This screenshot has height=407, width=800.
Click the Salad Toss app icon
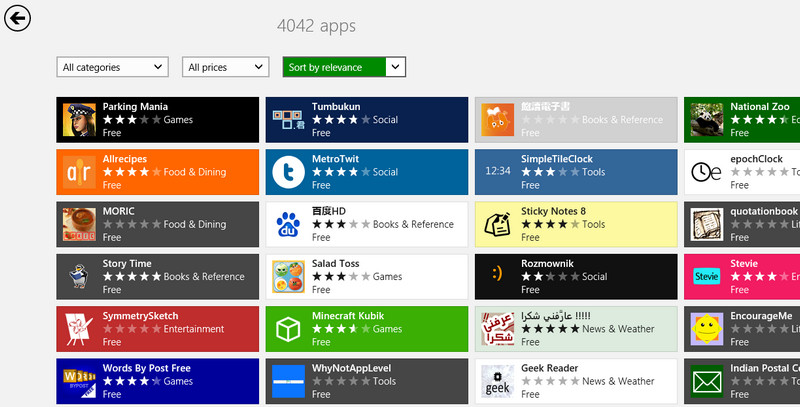tap(288, 277)
